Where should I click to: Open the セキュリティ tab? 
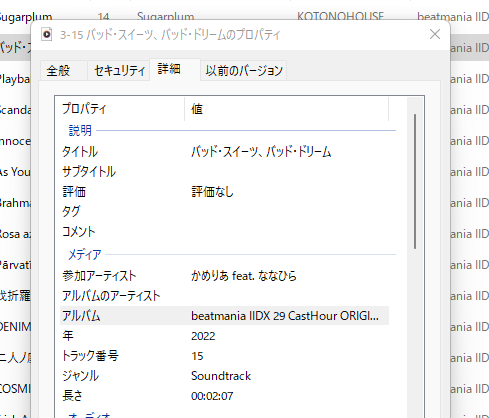[120, 71]
